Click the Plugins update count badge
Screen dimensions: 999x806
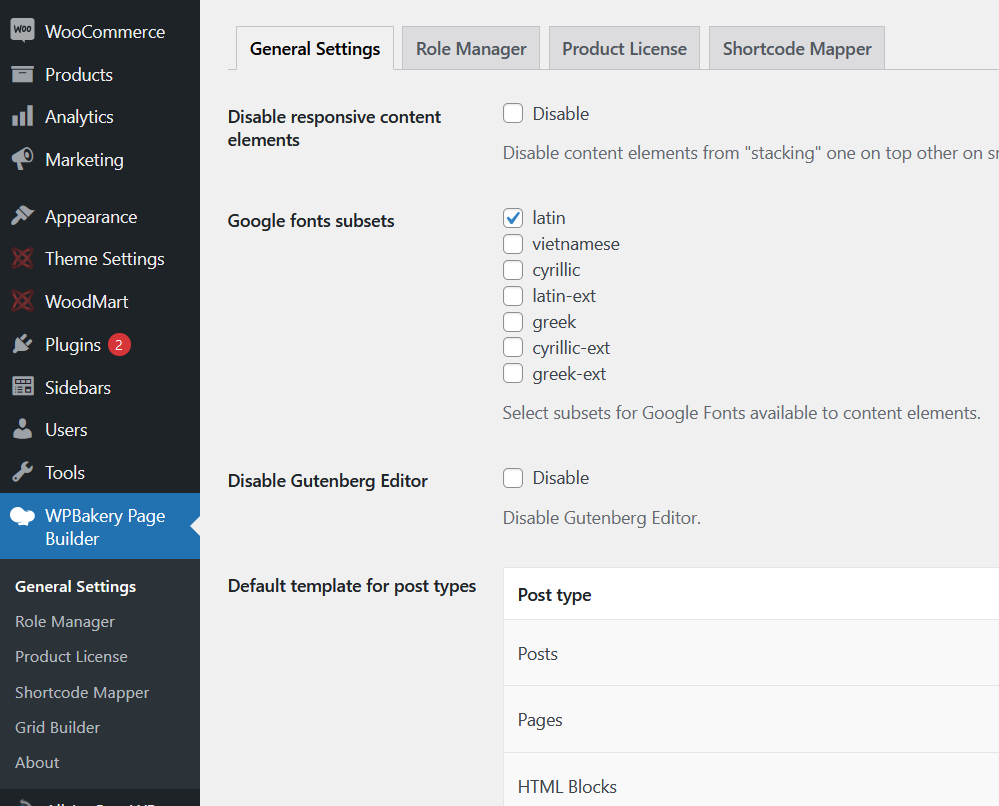[119, 345]
